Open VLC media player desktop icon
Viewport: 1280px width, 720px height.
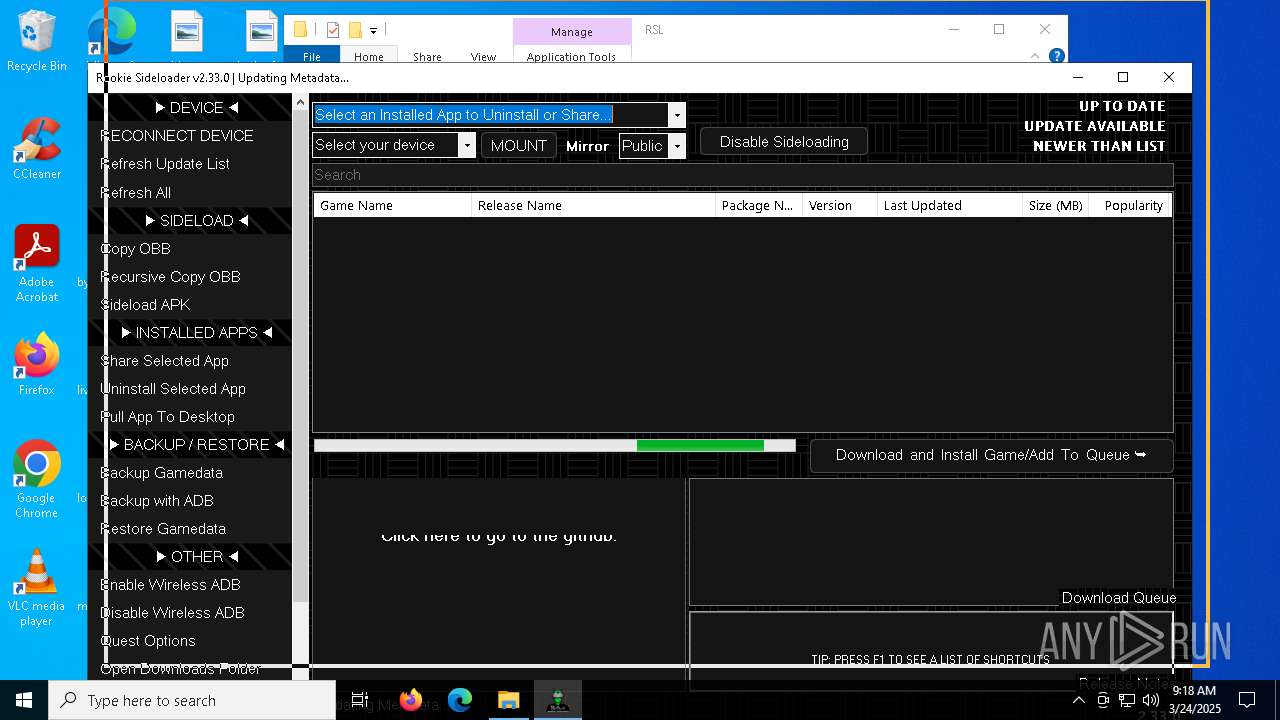pyautogui.click(x=37, y=588)
